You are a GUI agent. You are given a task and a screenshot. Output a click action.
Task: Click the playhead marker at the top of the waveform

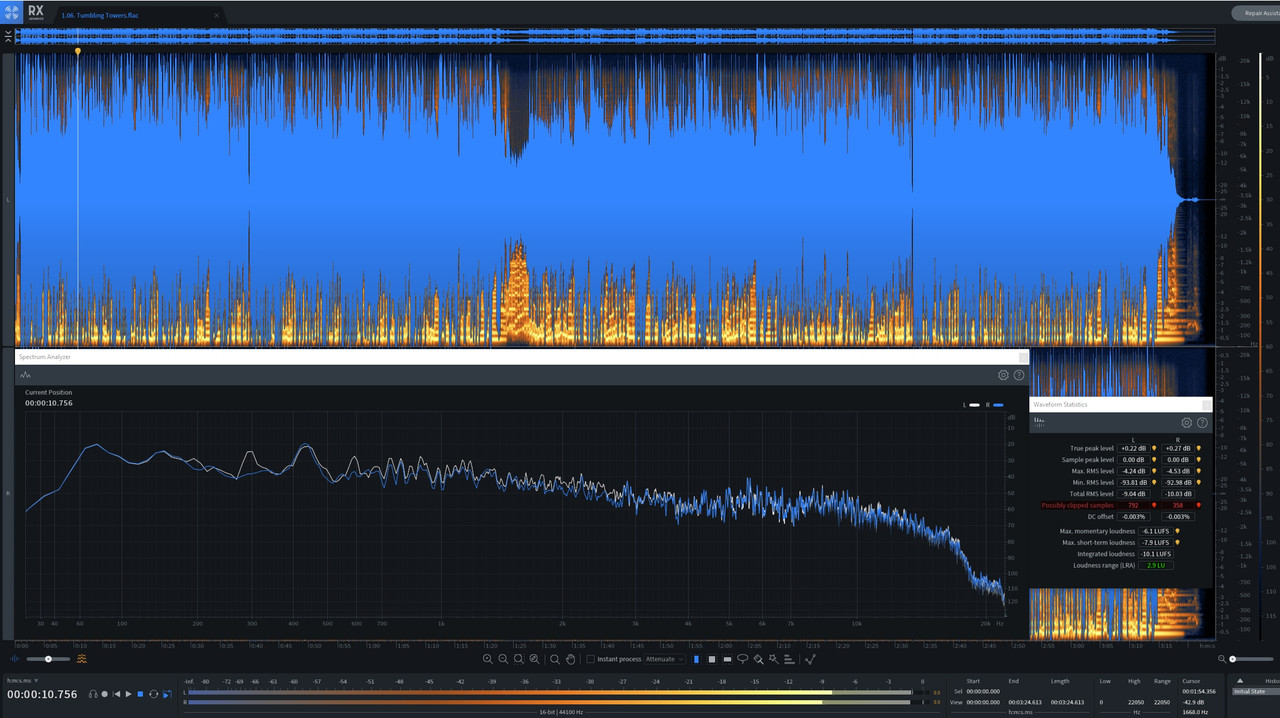78,51
